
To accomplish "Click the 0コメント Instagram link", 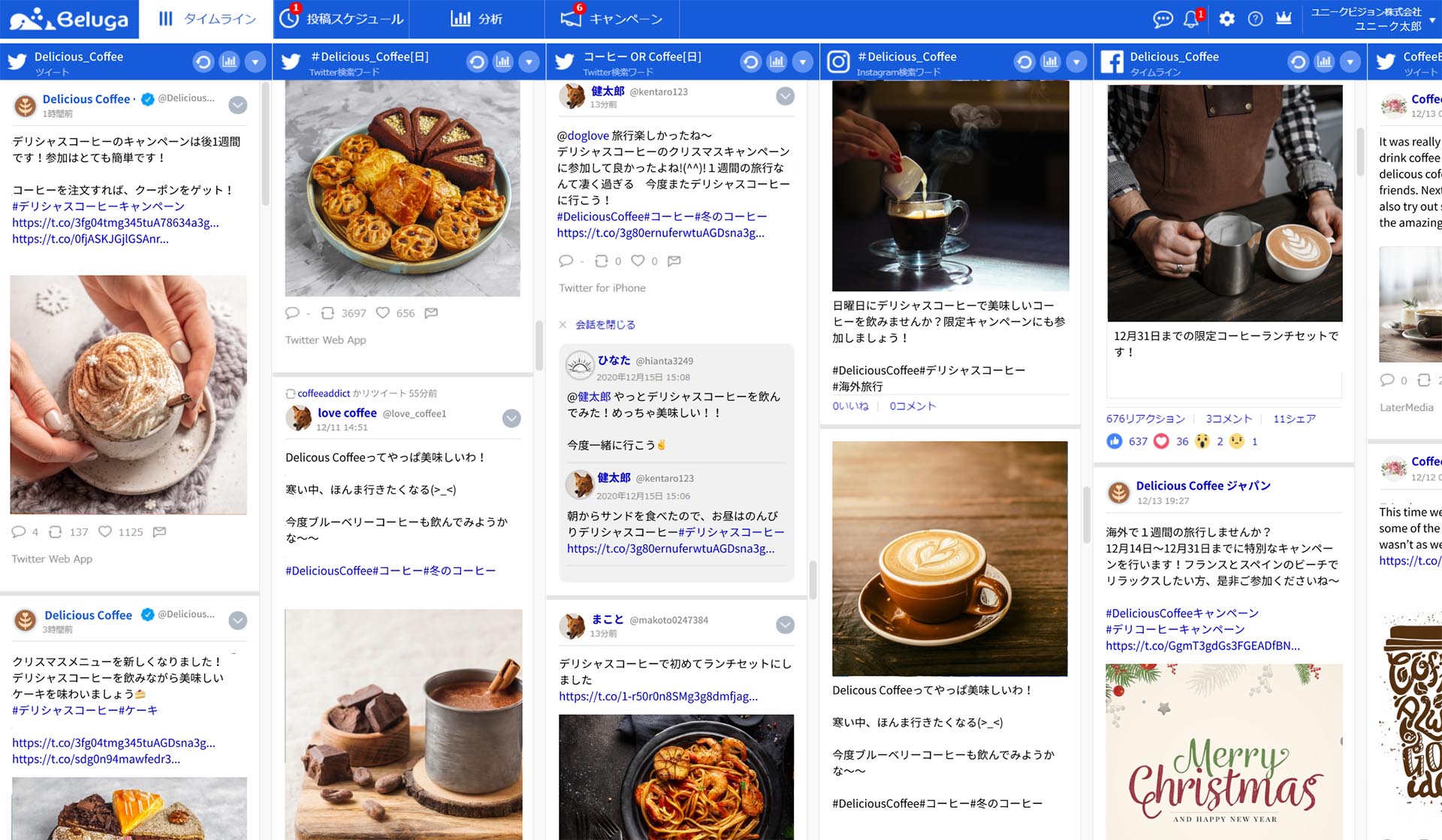I will (x=913, y=406).
